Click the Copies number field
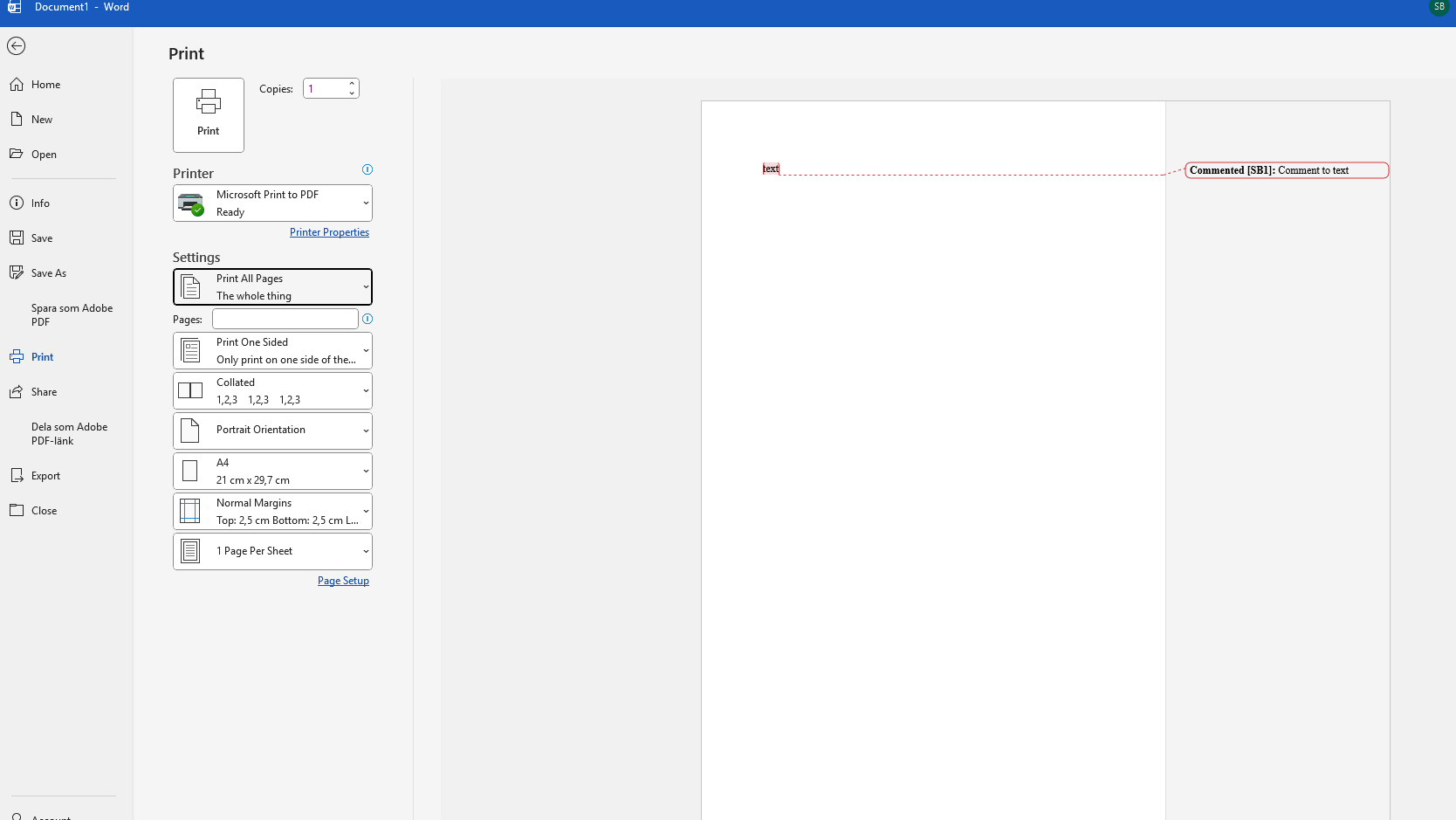The height and width of the screenshot is (820, 1456). tap(326, 88)
